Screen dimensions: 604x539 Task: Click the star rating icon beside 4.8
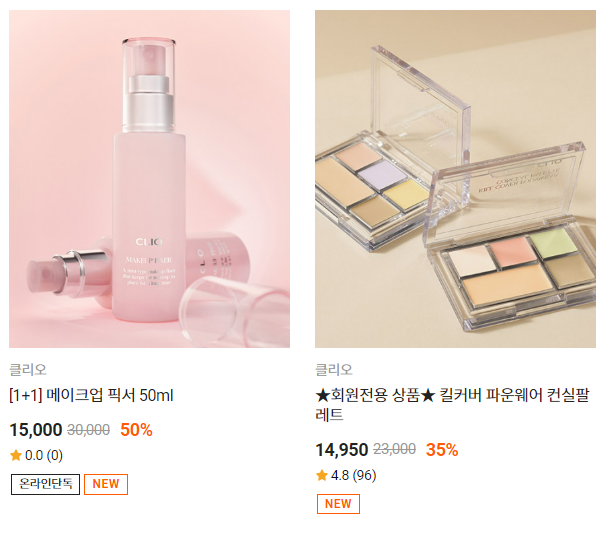click(x=322, y=475)
